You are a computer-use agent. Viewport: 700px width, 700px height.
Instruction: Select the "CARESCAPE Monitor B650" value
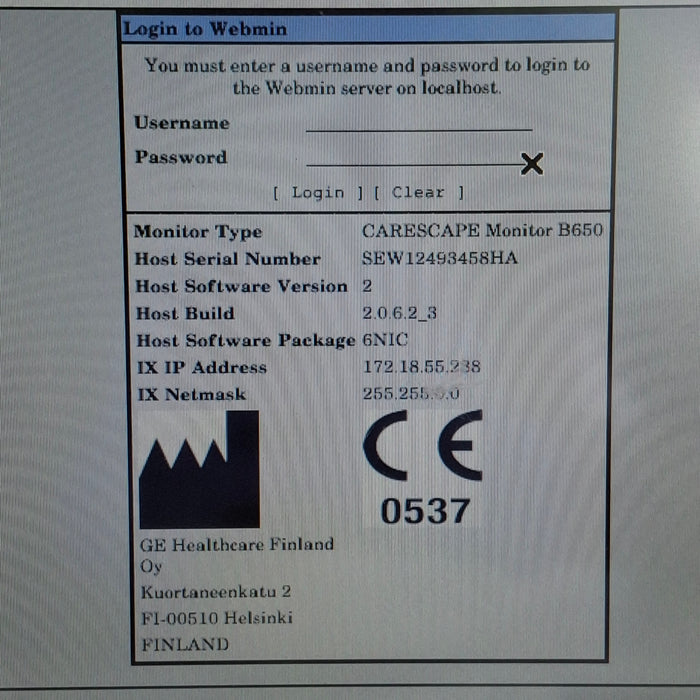coord(482,231)
